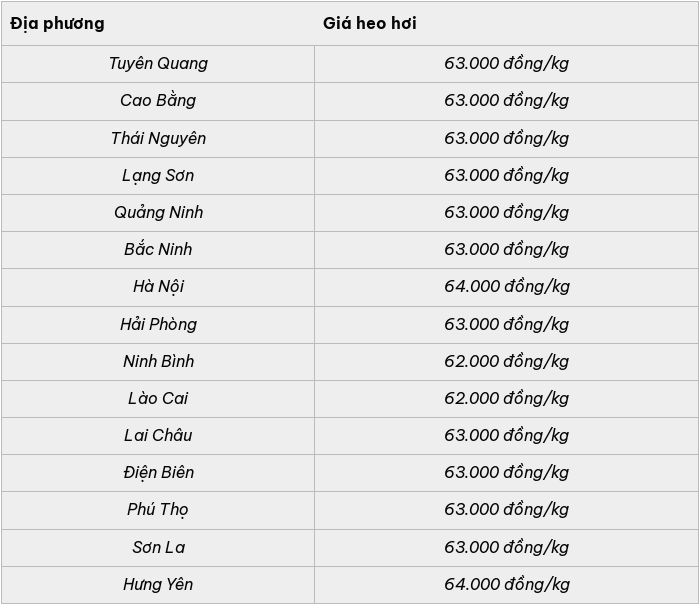700x605 pixels.
Task: Click Hưng Yên's 64.000 đồng/kg price
Action: tap(506, 585)
